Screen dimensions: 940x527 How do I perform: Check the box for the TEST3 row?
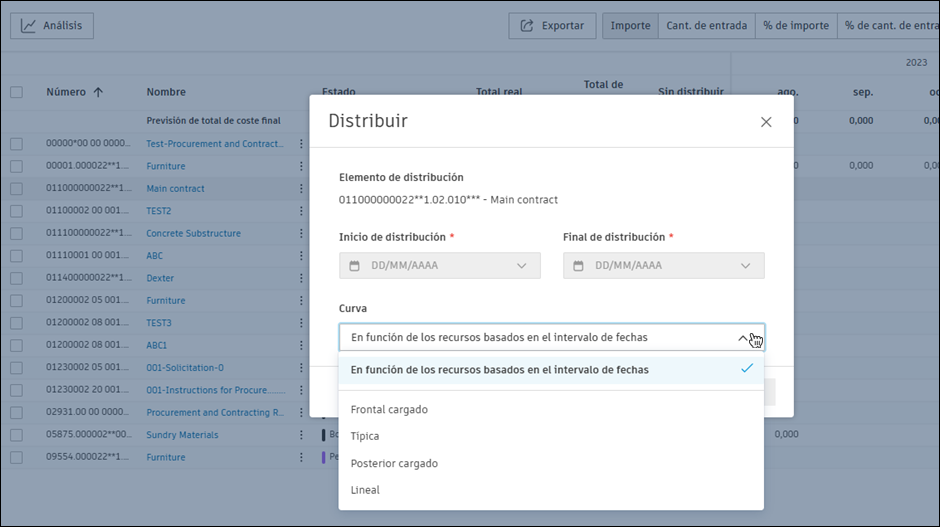pos(16,323)
